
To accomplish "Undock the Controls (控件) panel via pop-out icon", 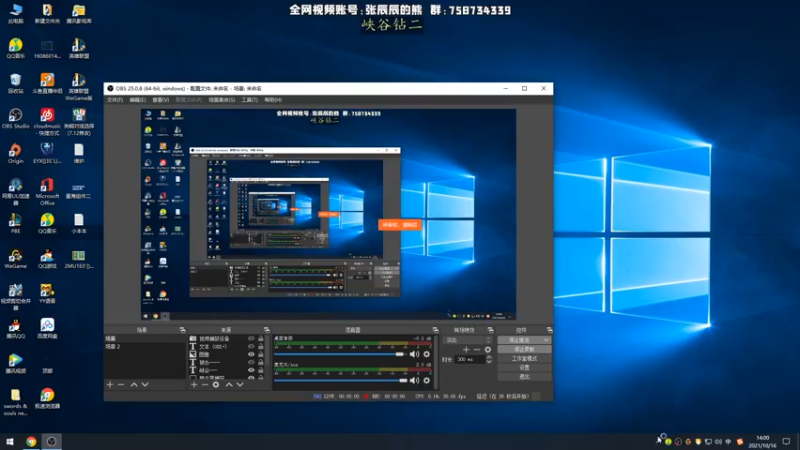I will [549, 330].
